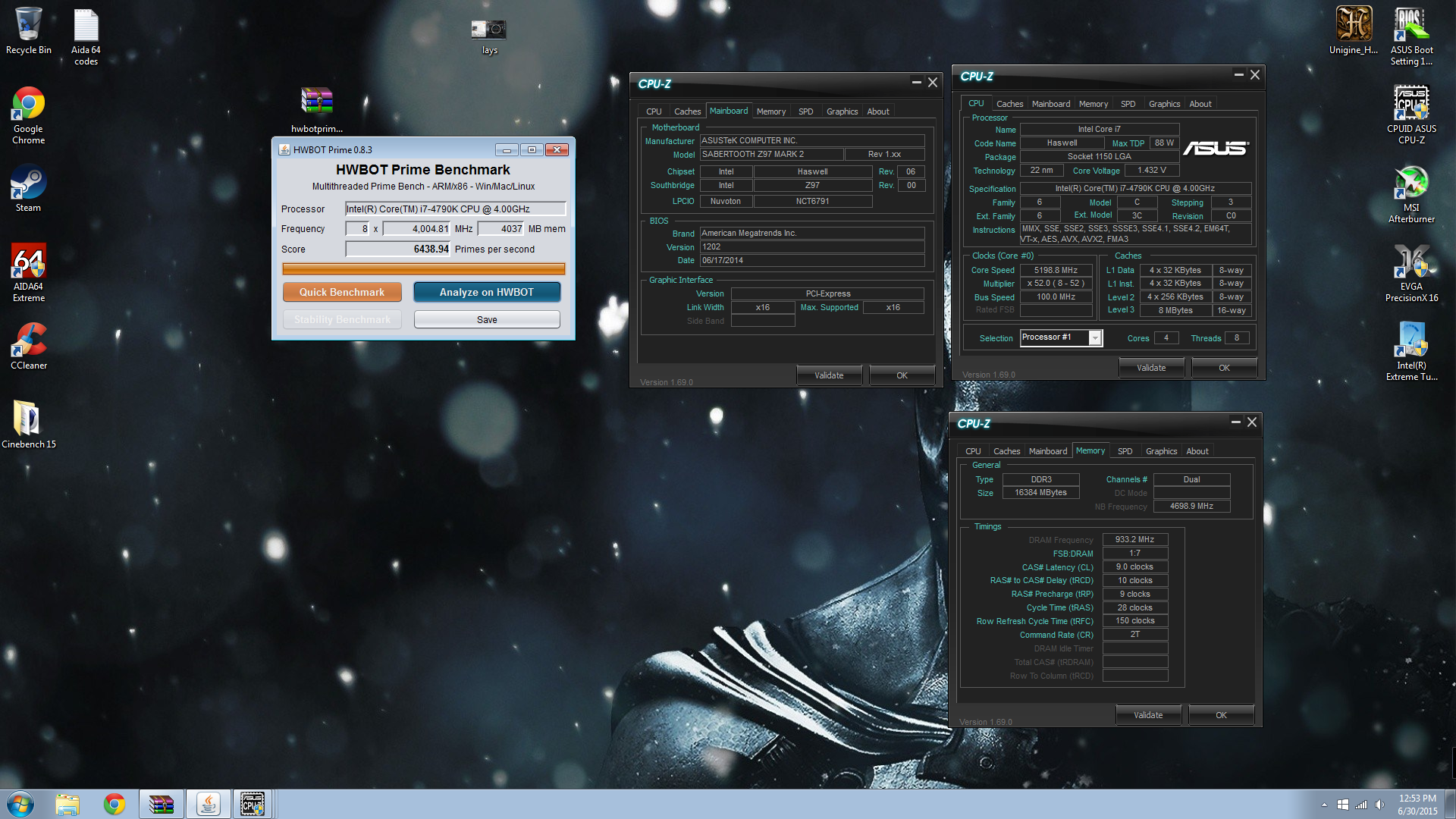Select the Mainboard tab in ASUS CPU-Z window

[x=1051, y=104]
